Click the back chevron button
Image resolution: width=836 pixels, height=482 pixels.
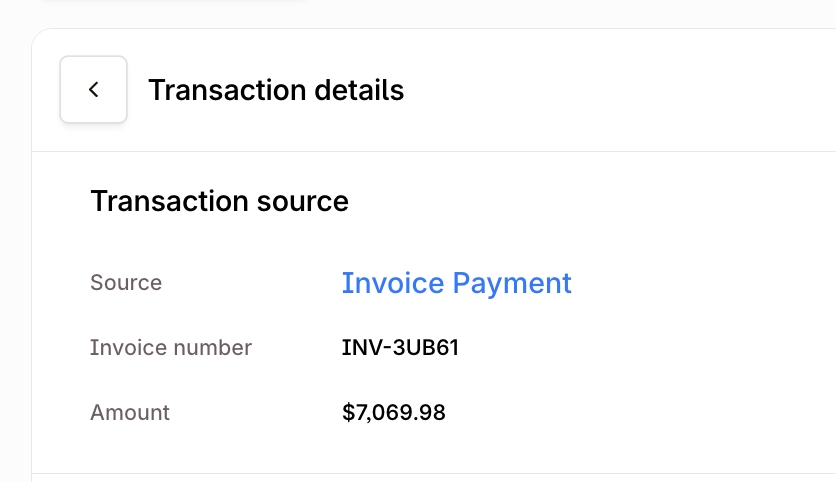tap(93, 90)
